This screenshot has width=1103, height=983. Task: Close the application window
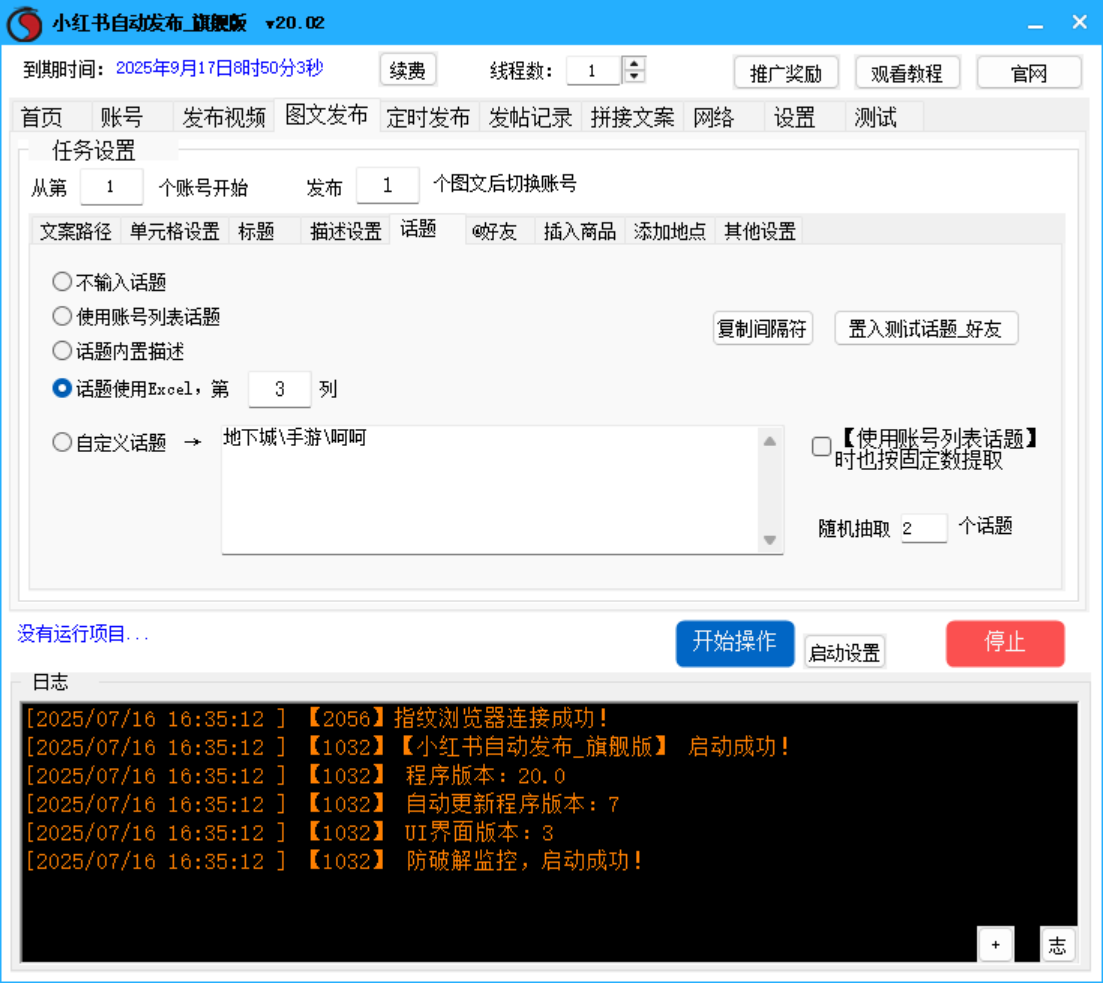[1080, 23]
